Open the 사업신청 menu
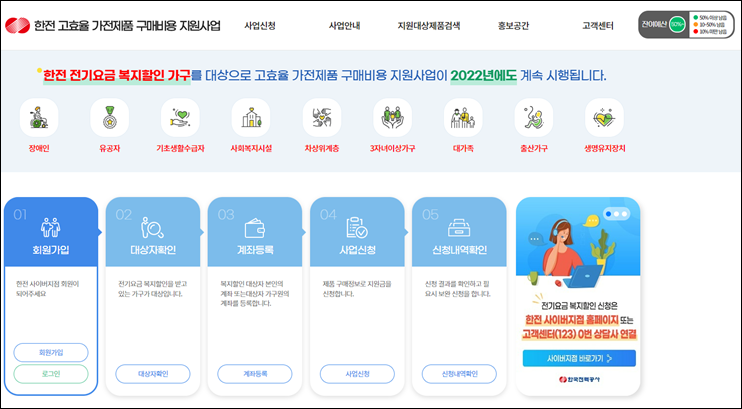The image size is (742, 409). pos(260,26)
